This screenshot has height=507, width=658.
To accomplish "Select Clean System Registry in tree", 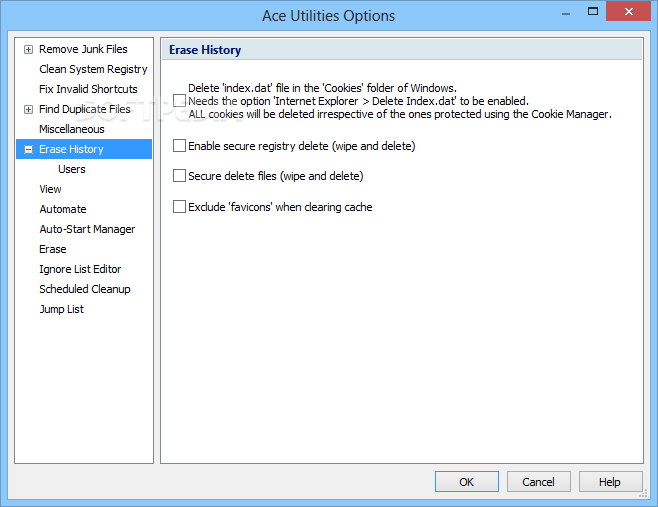I will click(x=93, y=69).
